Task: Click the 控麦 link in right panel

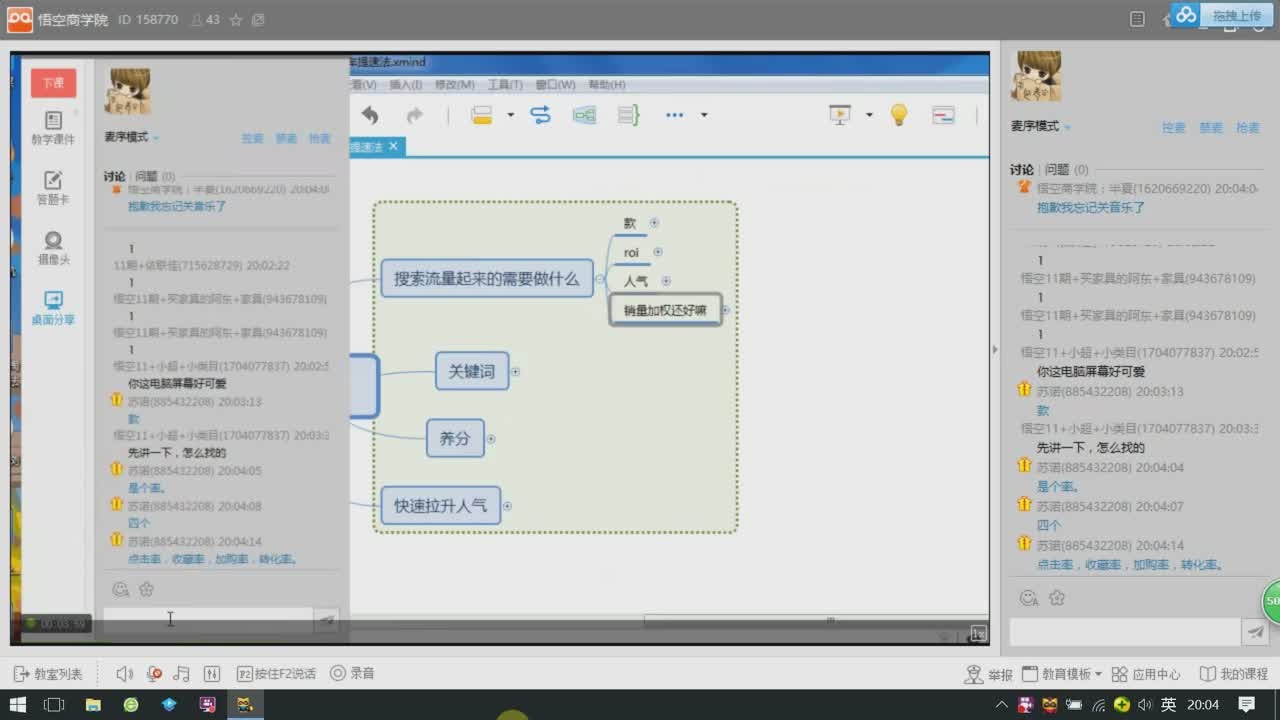Action: coord(1173,128)
